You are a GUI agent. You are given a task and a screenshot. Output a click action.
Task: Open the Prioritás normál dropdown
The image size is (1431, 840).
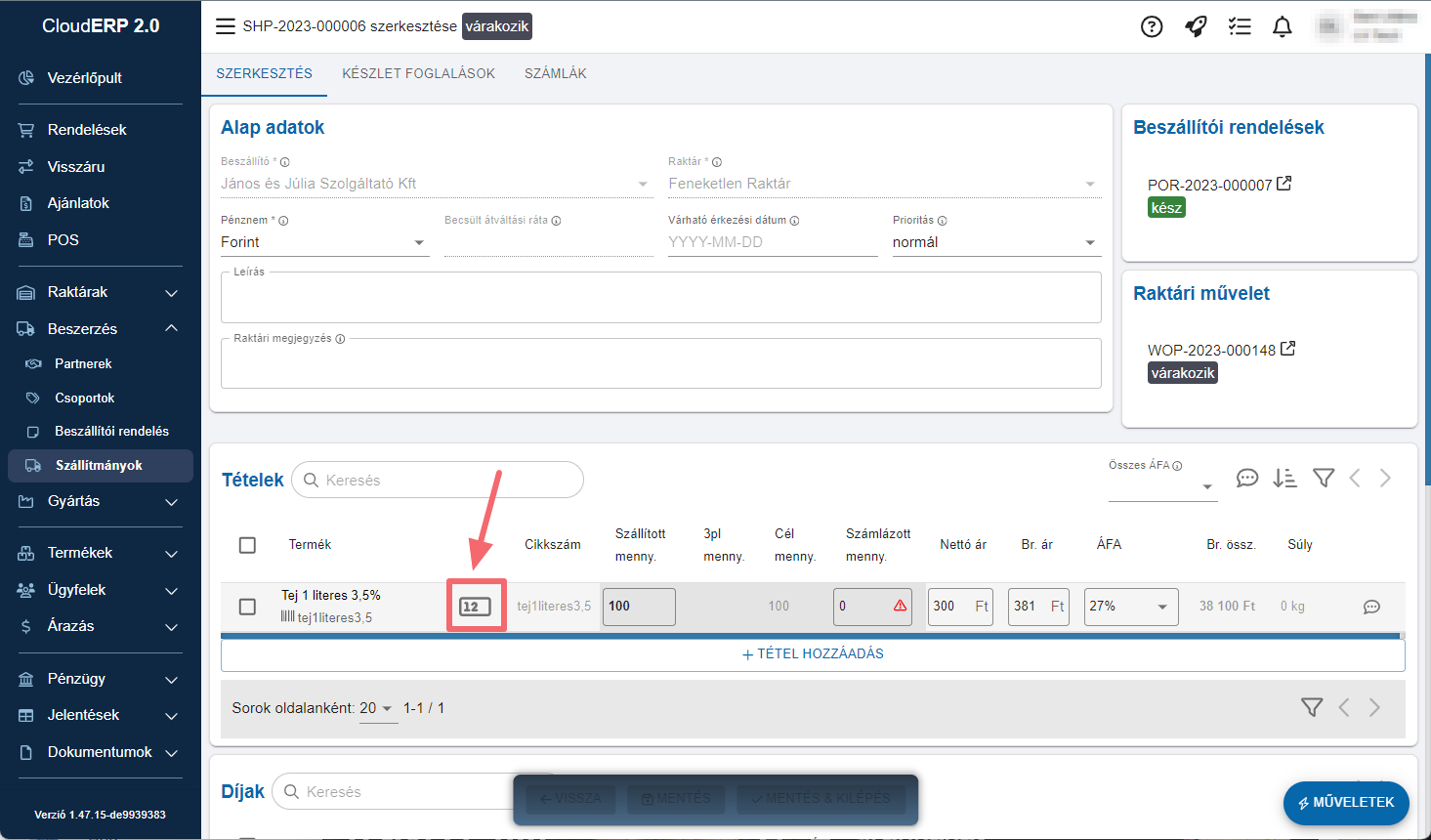pos(995,242)
